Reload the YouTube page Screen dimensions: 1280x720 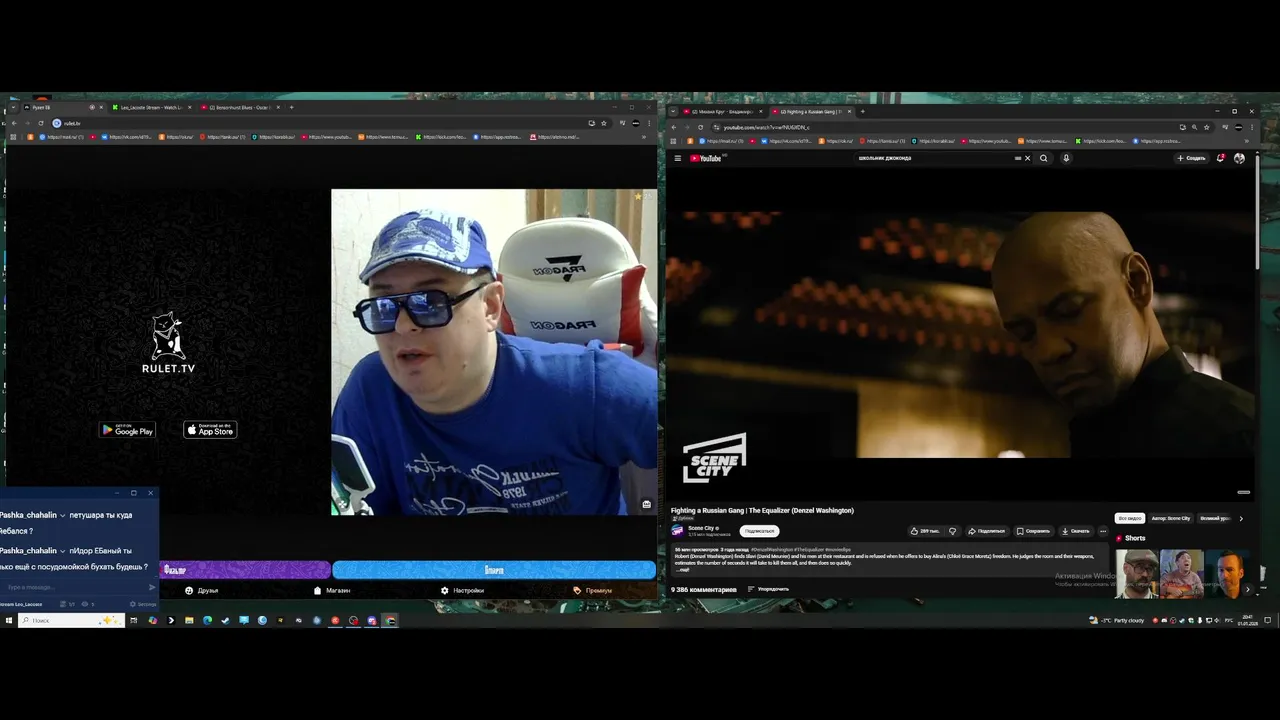click(x=700, y=127)
